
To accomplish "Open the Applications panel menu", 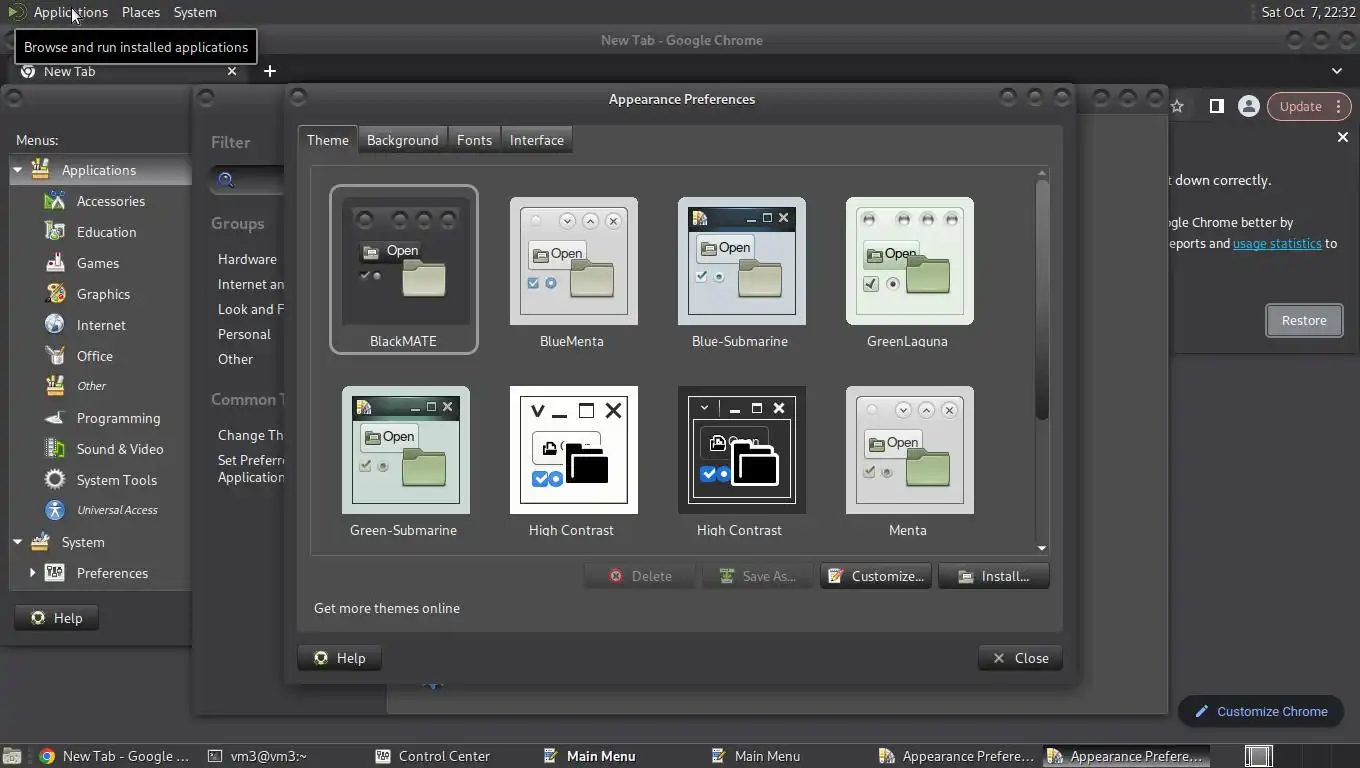I will click(x=70, y=12).
